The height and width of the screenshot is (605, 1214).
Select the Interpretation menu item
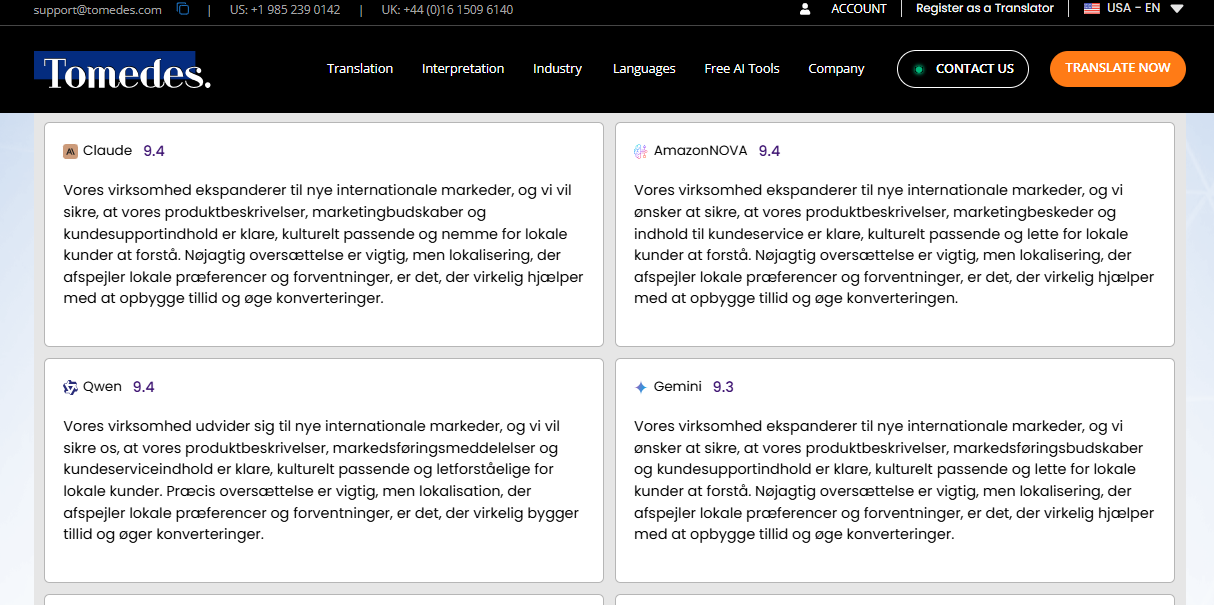tap(463, 69)
